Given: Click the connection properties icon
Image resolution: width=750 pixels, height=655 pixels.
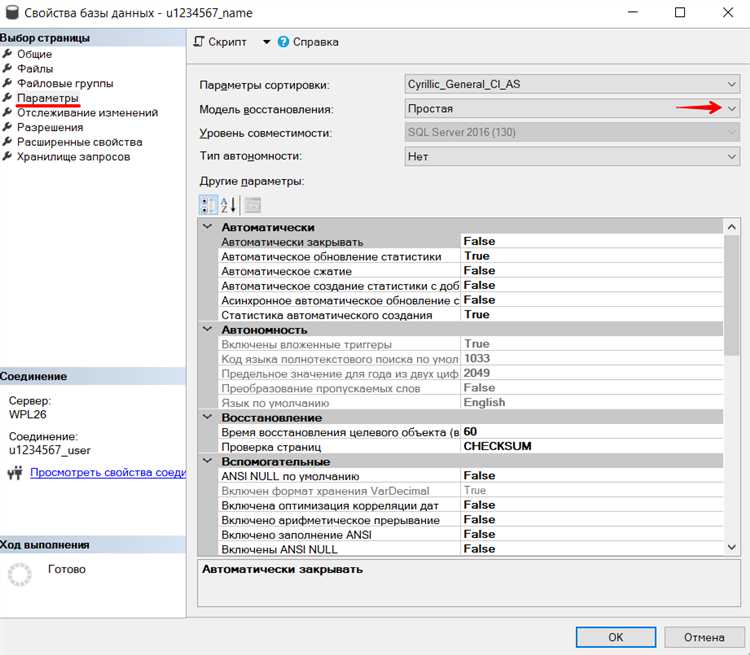Looking at the screenshot, I should pyautogui.click(x=15, y=473).
